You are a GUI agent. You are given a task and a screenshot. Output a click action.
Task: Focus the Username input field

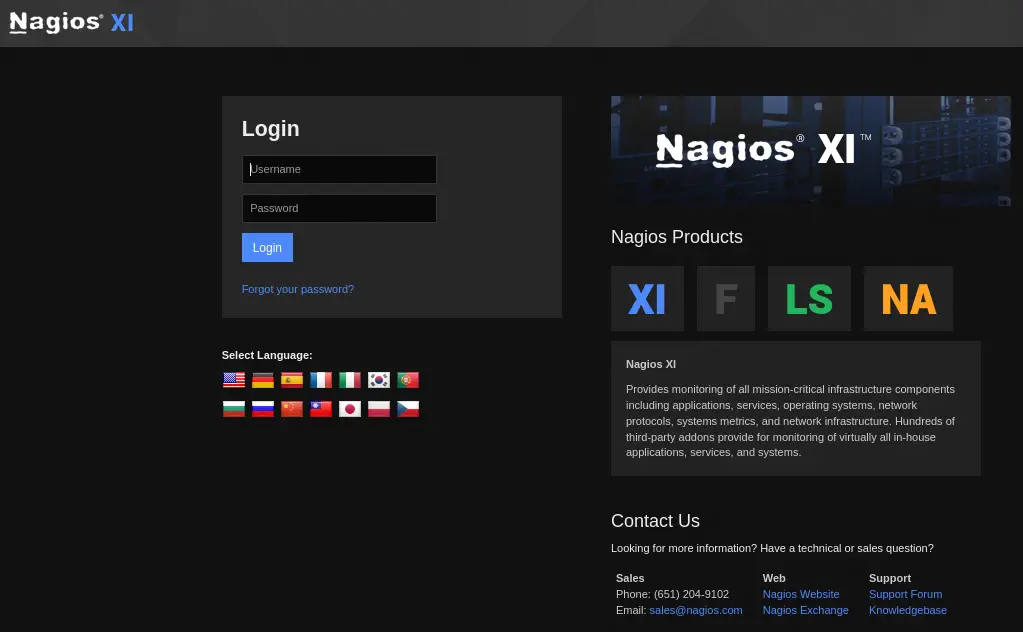[x=339, y=169]
